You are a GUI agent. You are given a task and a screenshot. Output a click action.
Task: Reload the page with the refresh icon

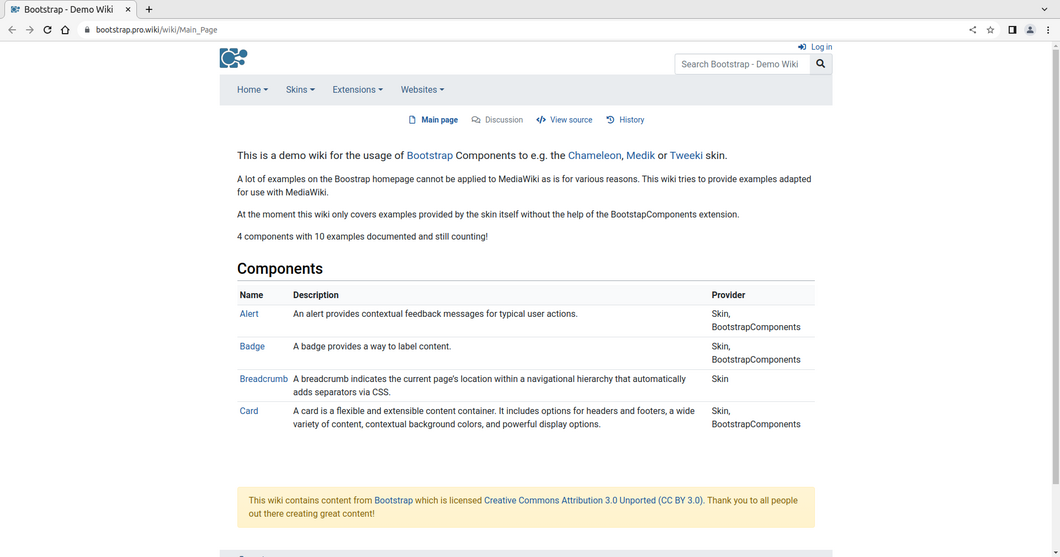pos(47,30)
